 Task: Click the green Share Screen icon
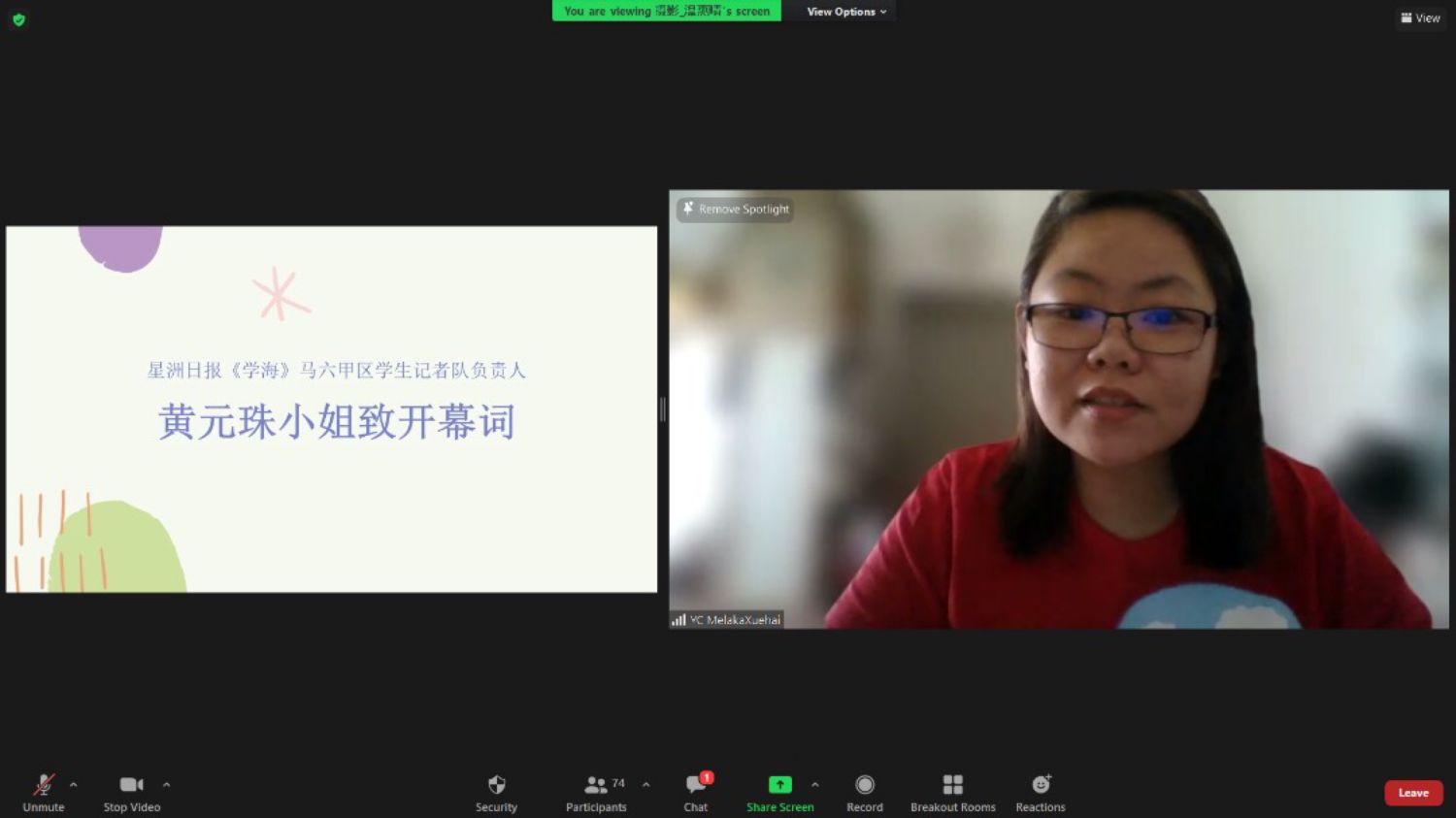(779, 784)
